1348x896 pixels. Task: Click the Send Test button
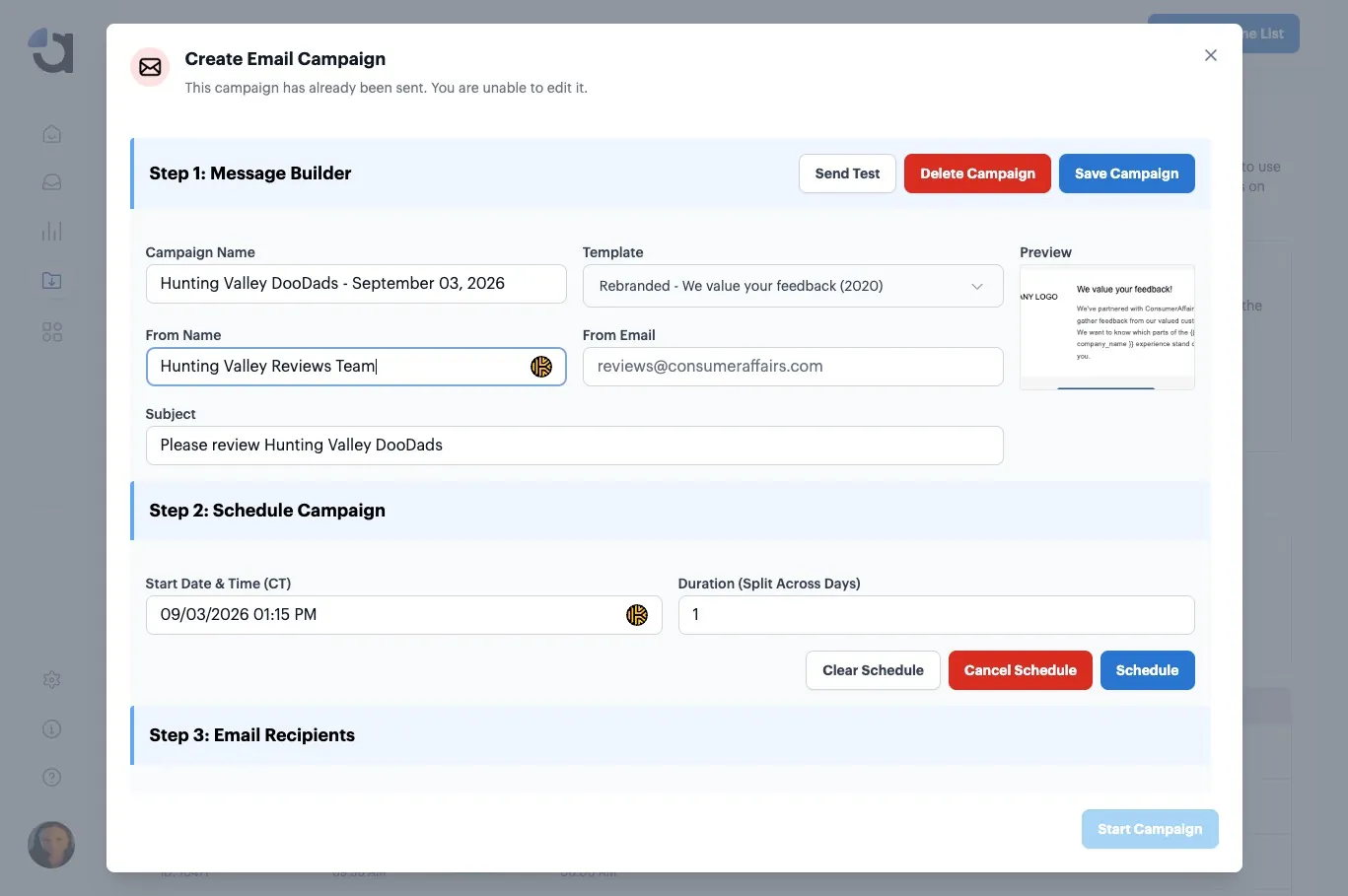pos(847,173)
